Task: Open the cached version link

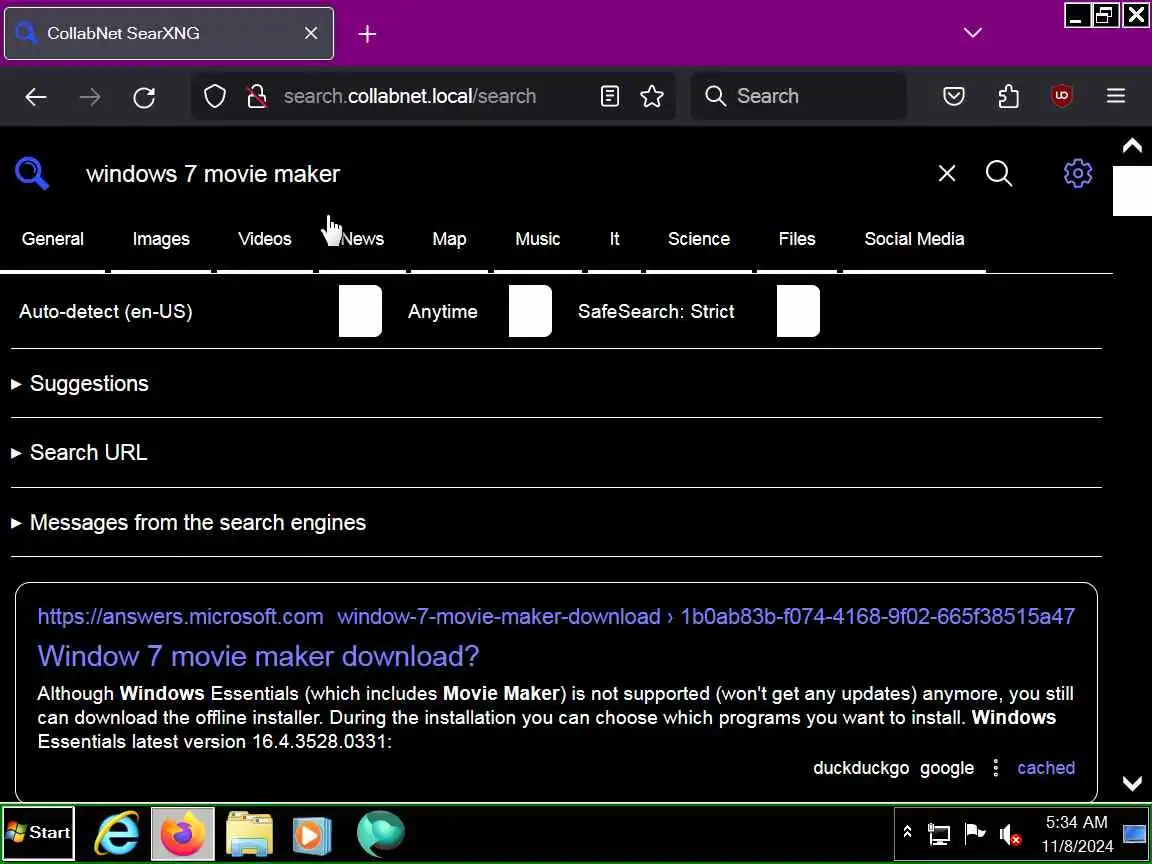Action: (1045, 768)
